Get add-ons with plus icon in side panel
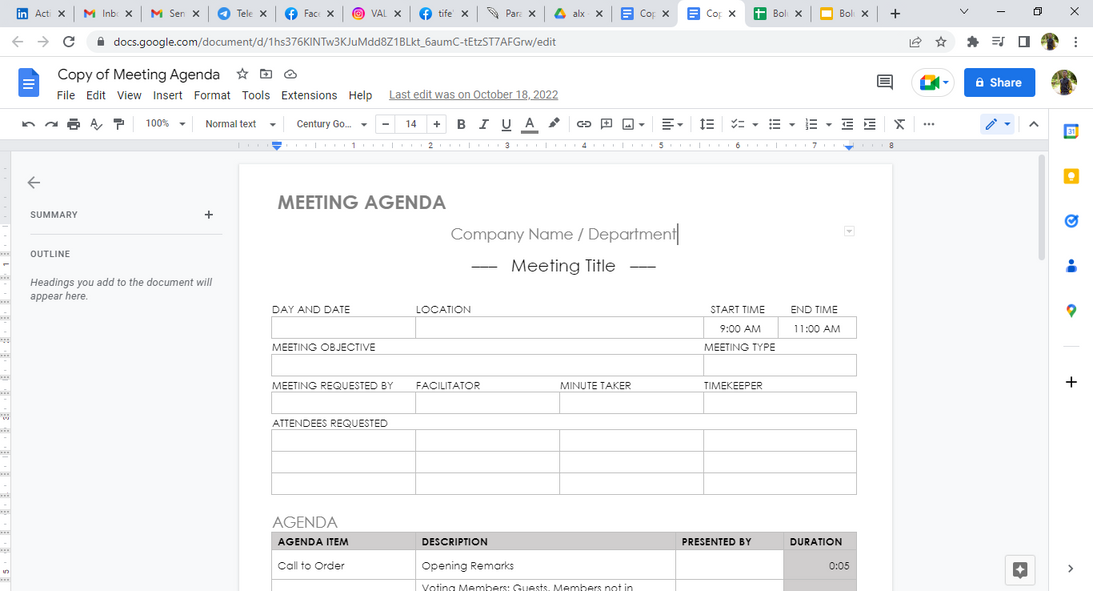This screenshot has height=591, width=1093. (x=1071, y=382)
